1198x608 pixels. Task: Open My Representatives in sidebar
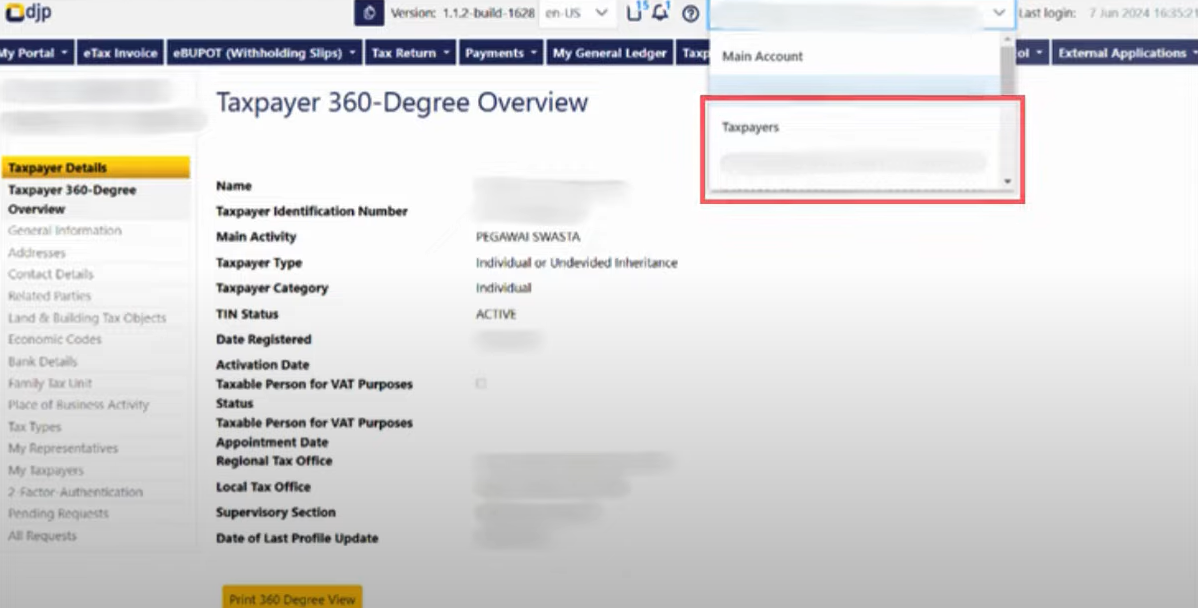(63, 448)
